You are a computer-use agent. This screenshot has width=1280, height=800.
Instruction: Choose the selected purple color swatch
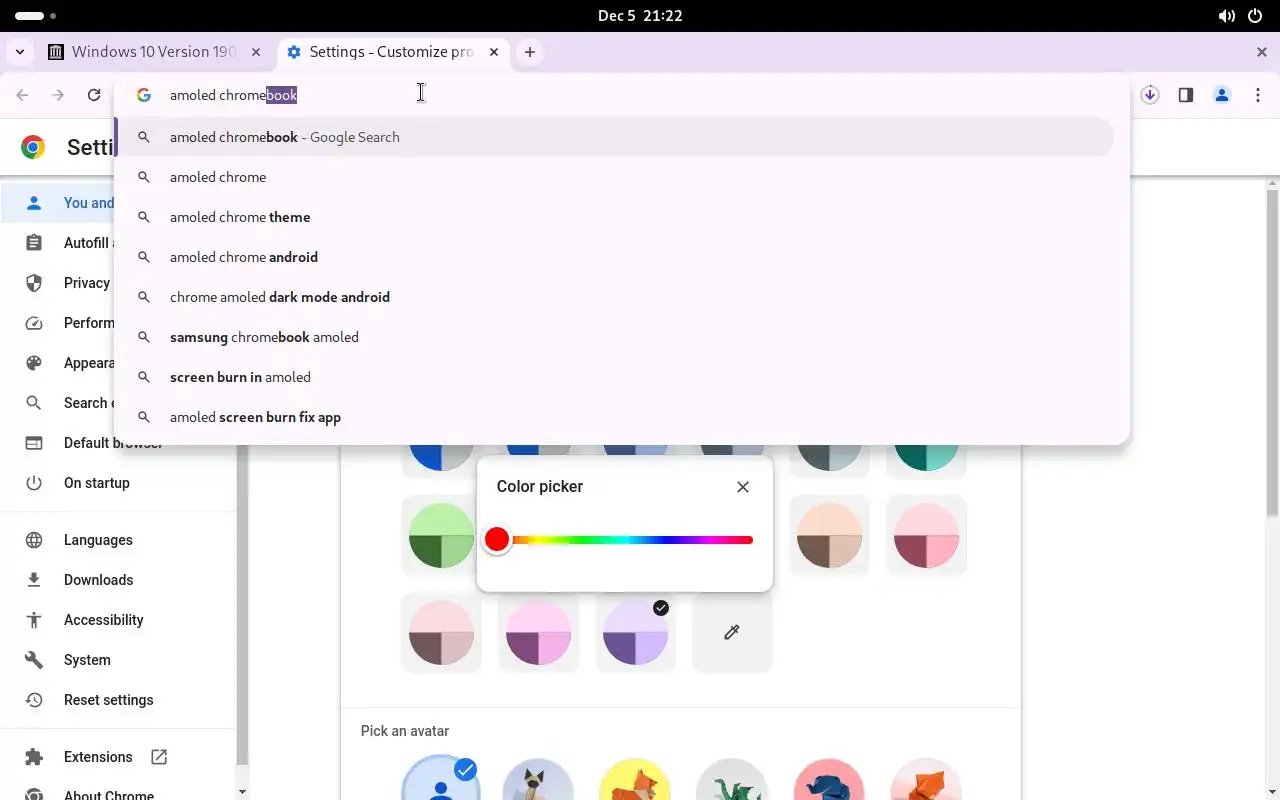(635, 633)
